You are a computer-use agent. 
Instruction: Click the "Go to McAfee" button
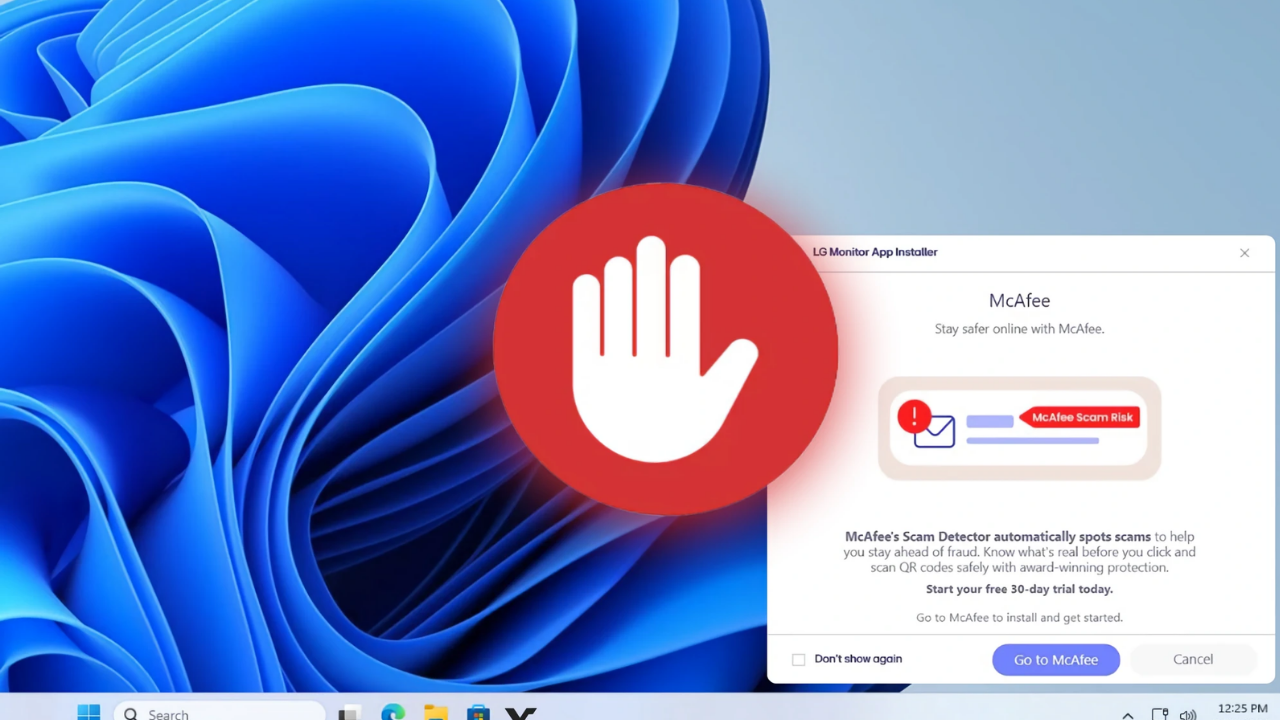click(x=1056, y=660)
